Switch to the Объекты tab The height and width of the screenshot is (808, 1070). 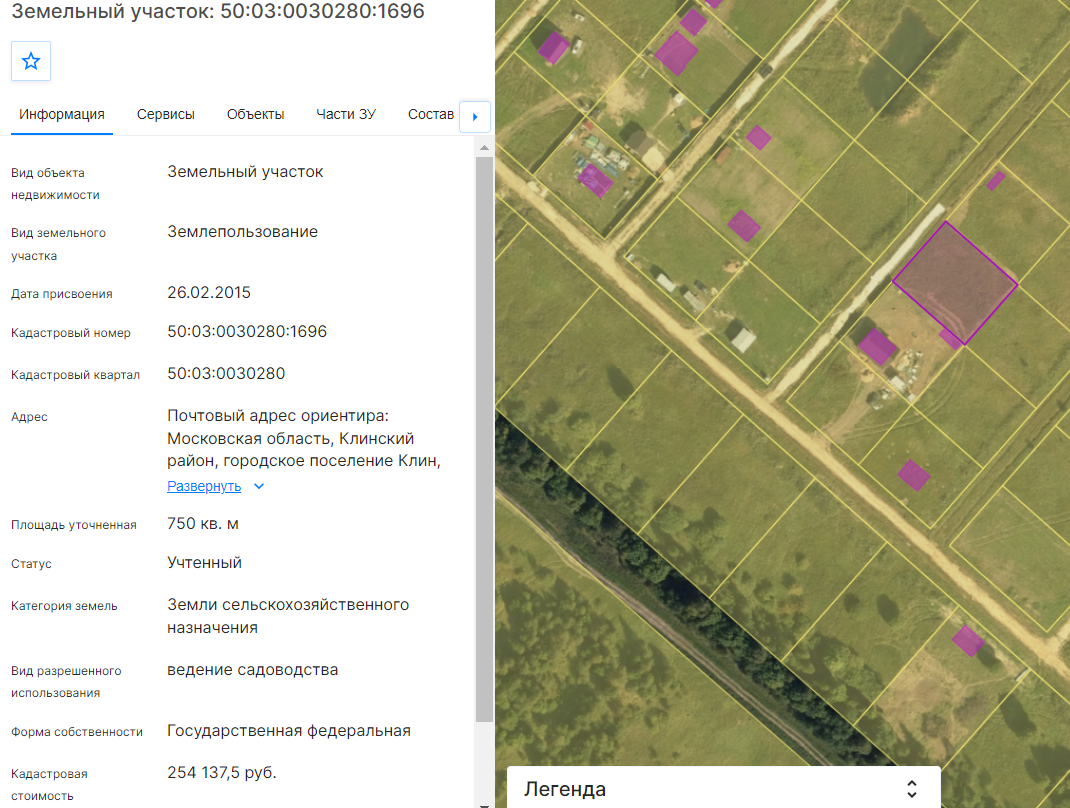[255, 114]
